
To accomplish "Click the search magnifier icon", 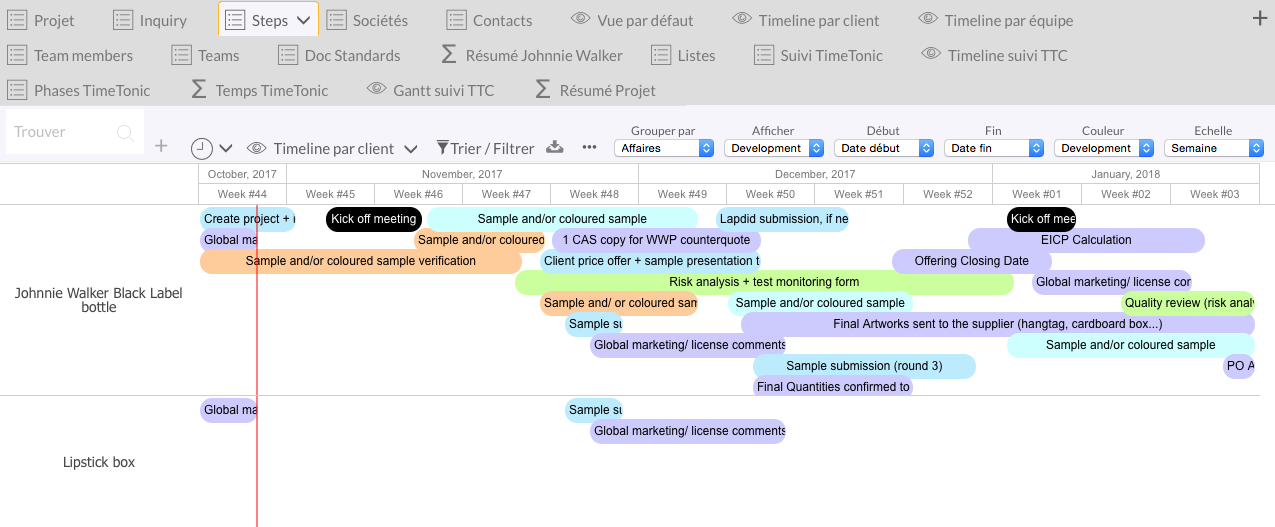I will 125,132.
